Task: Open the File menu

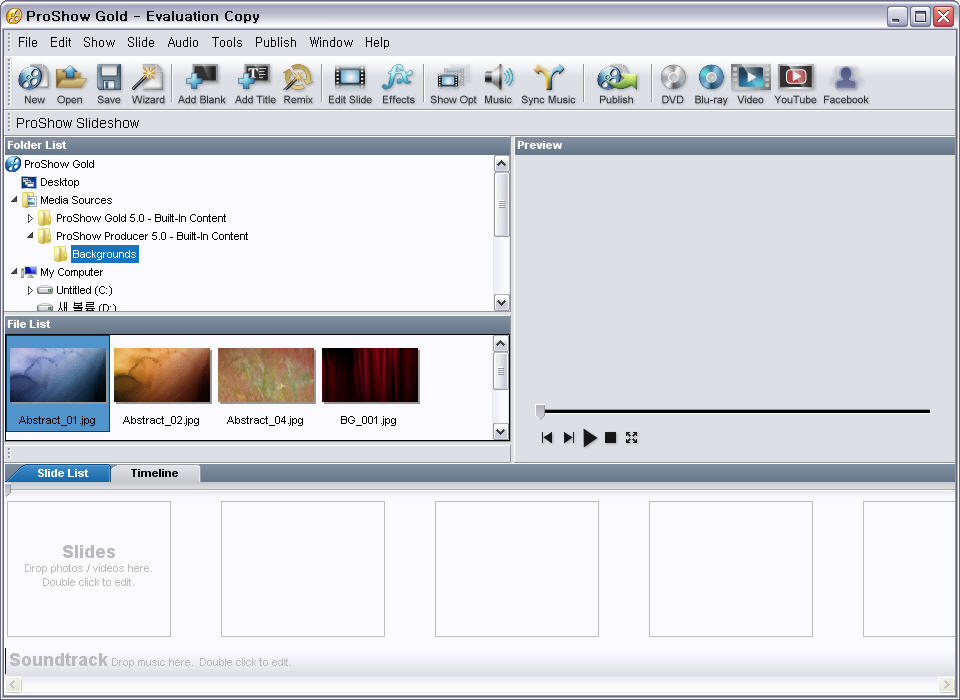Action: point(28,42)
